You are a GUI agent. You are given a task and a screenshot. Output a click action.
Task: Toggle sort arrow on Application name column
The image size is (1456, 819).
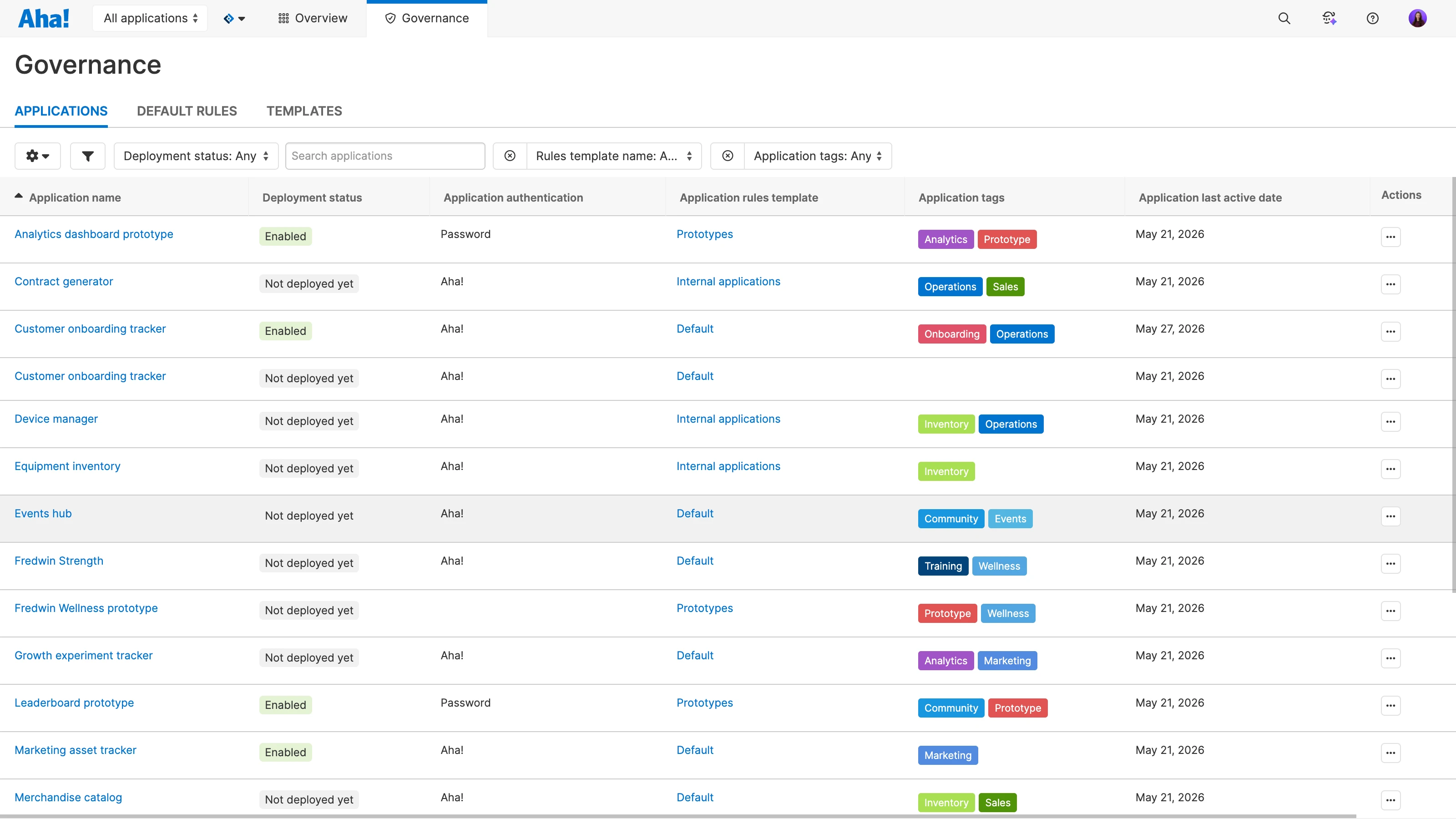point(19,196)
